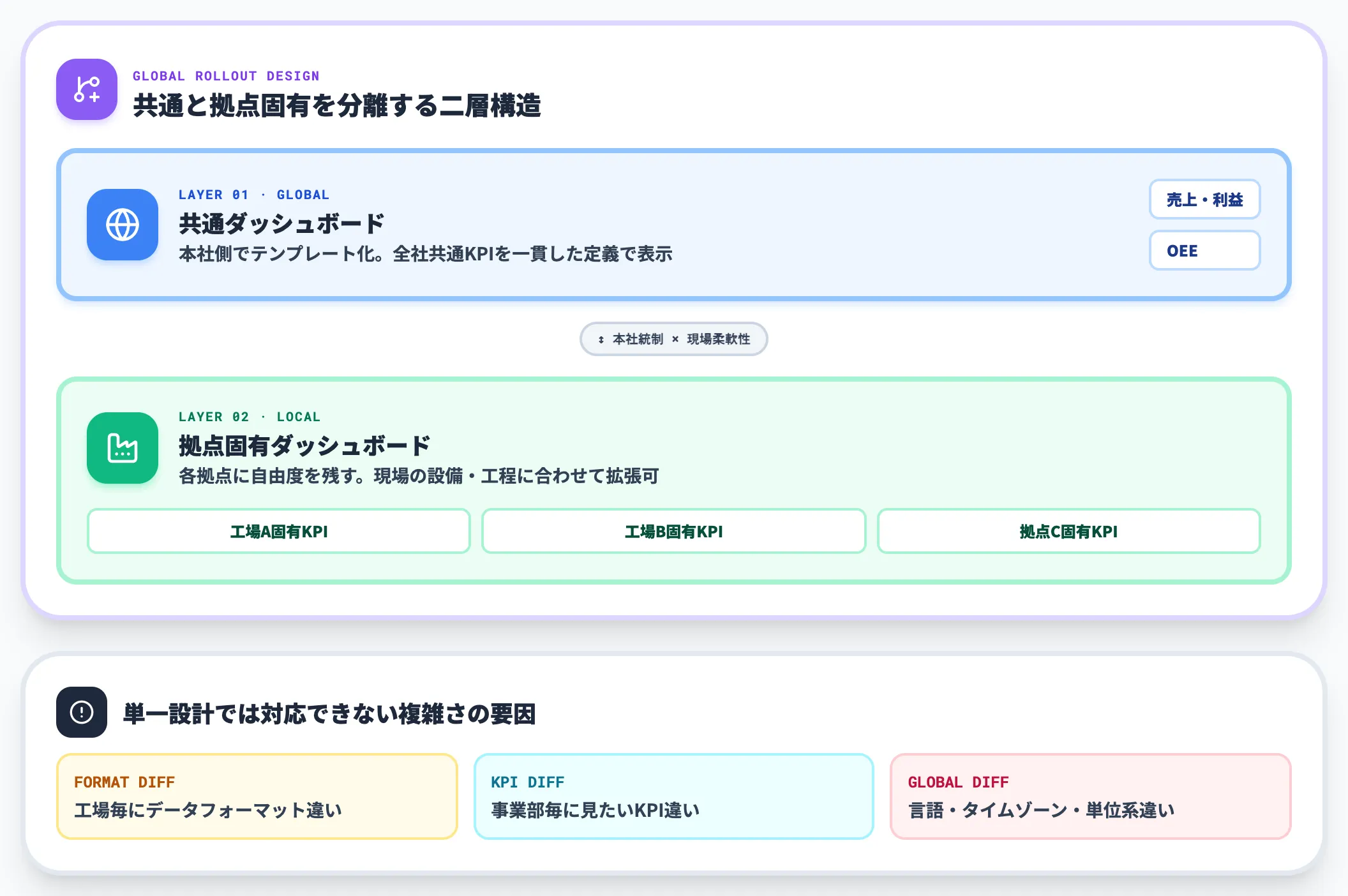Click text 工場毎にデータフォーマット違い

click(x=208, y=810)
